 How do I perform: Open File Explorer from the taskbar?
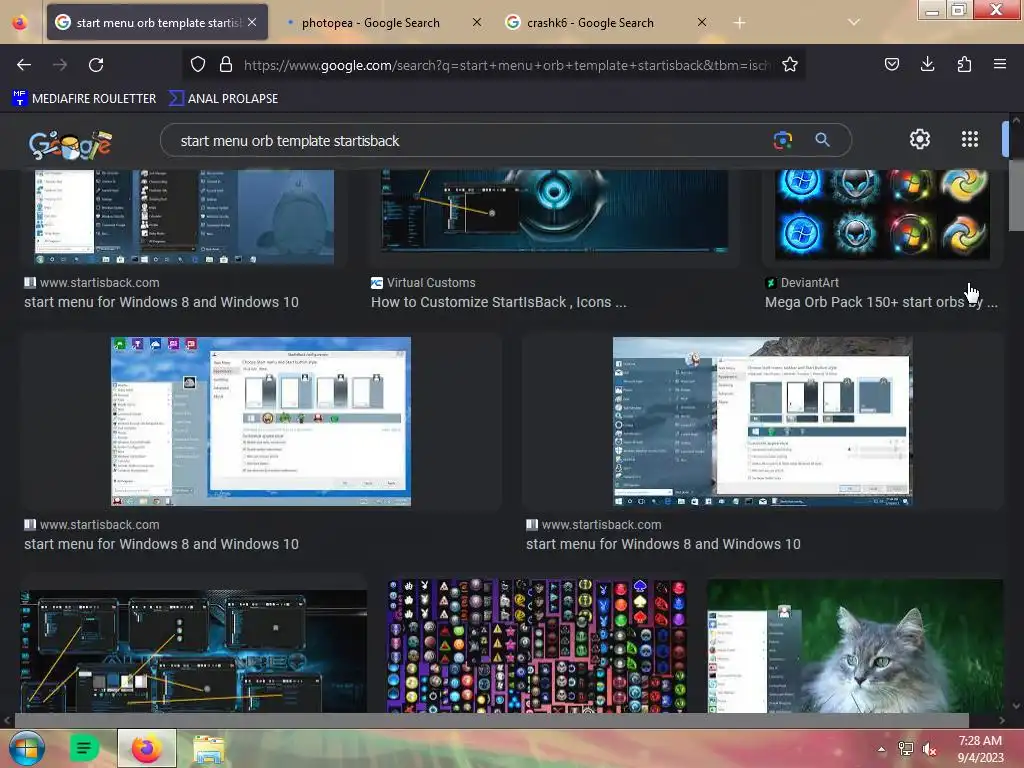pyautogui.click(x=209, y=748)
